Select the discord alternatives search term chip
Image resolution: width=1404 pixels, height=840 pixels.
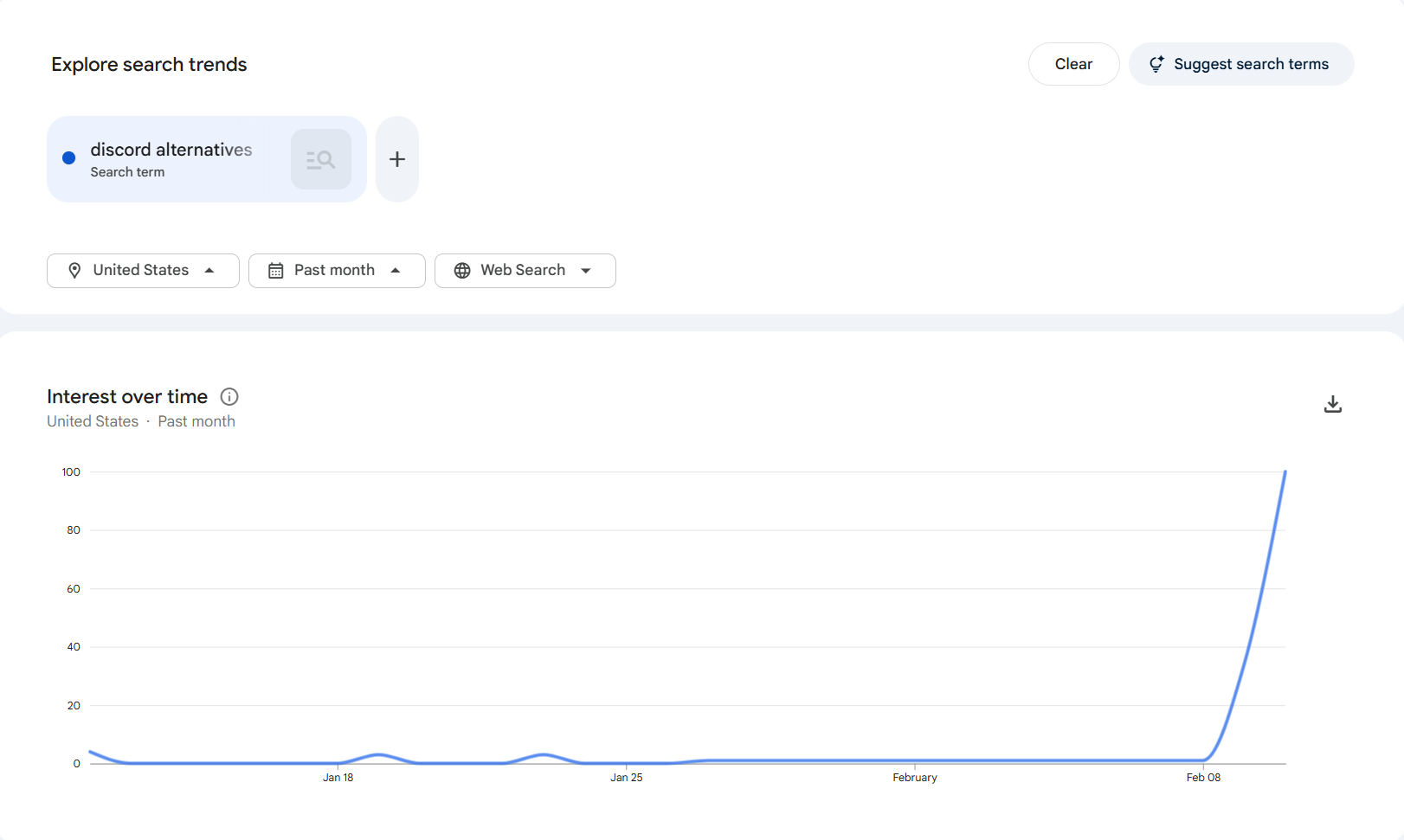[x=171, y=158]
